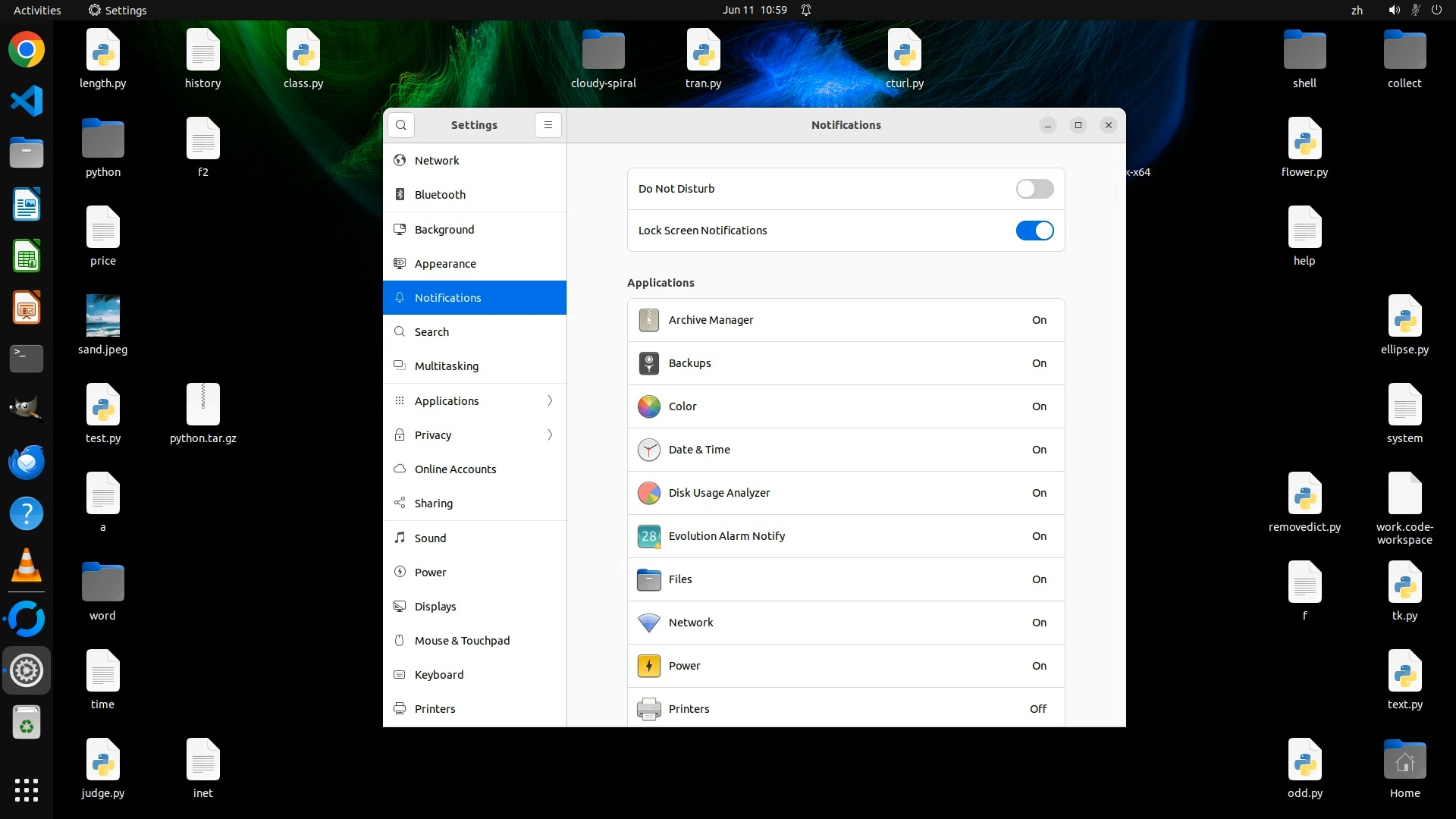Expand the Applications sidebar chevron
The height and width of the screenshot is (819, 1456).
point(550,400)
